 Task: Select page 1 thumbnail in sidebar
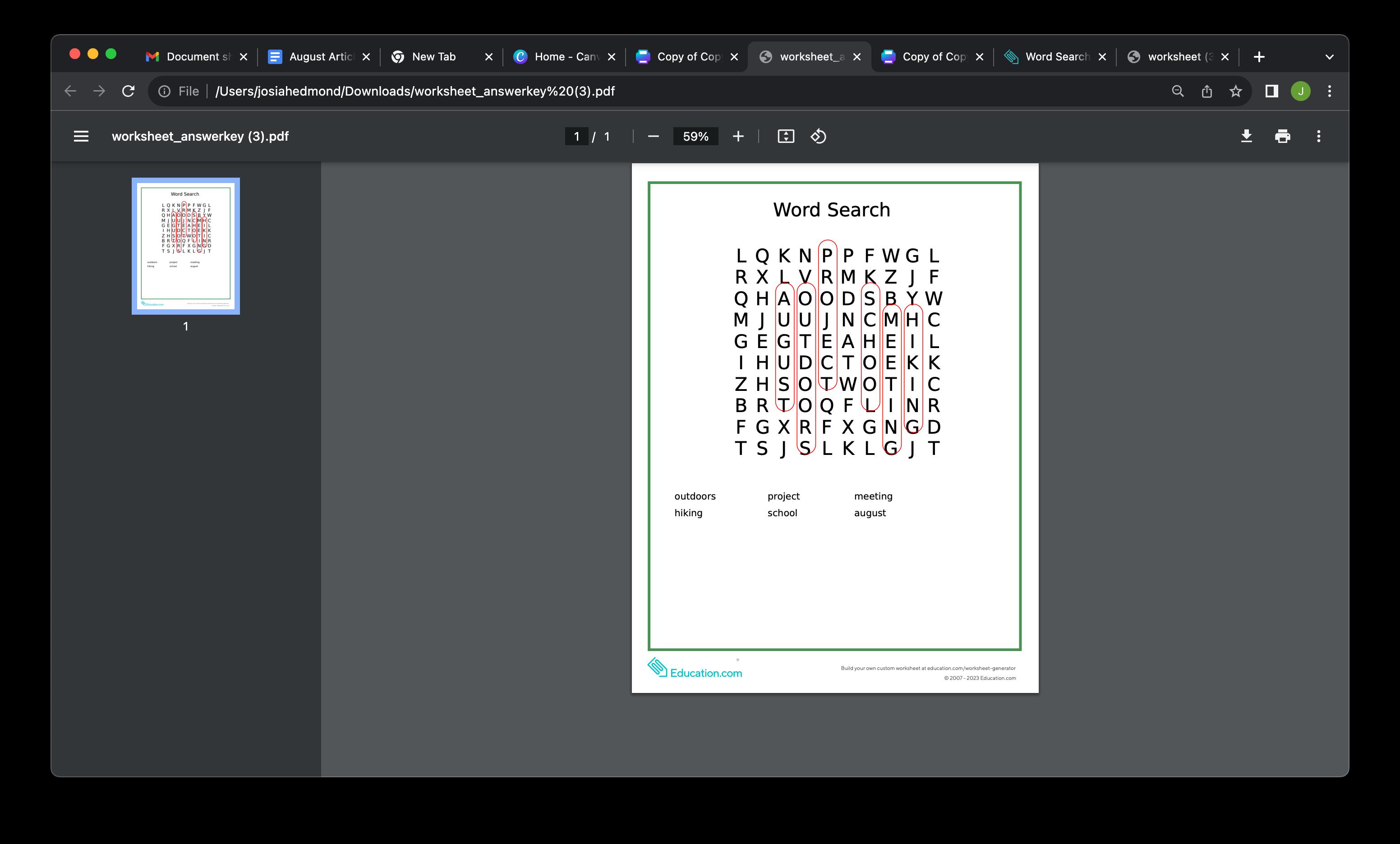coord(186,246)
